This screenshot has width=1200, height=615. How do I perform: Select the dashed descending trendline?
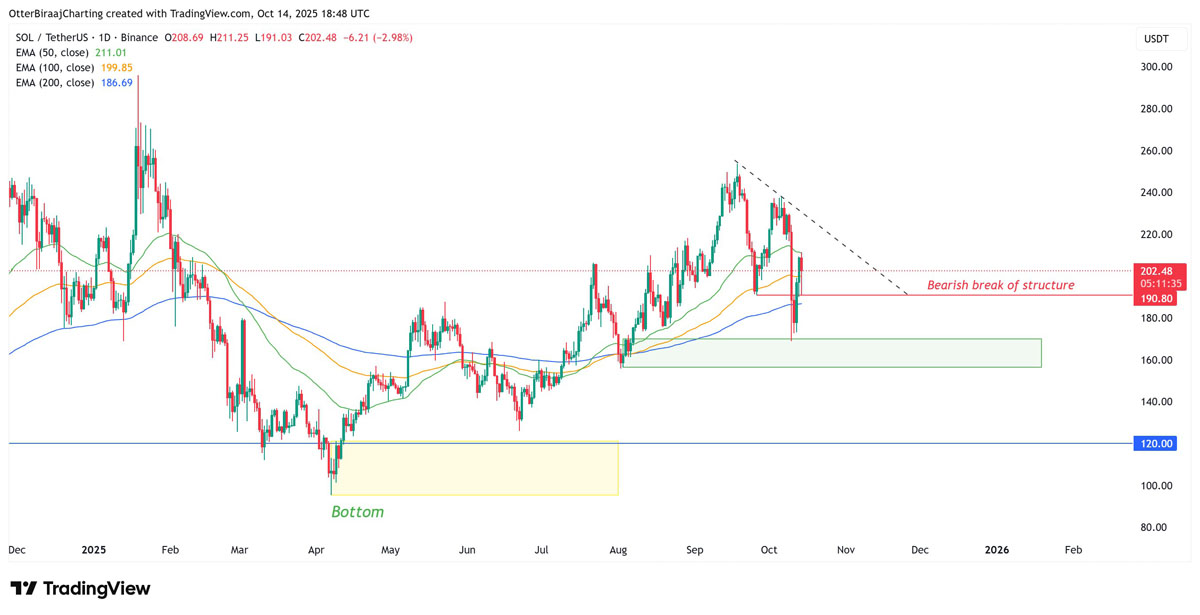click(x=820, y=227)
